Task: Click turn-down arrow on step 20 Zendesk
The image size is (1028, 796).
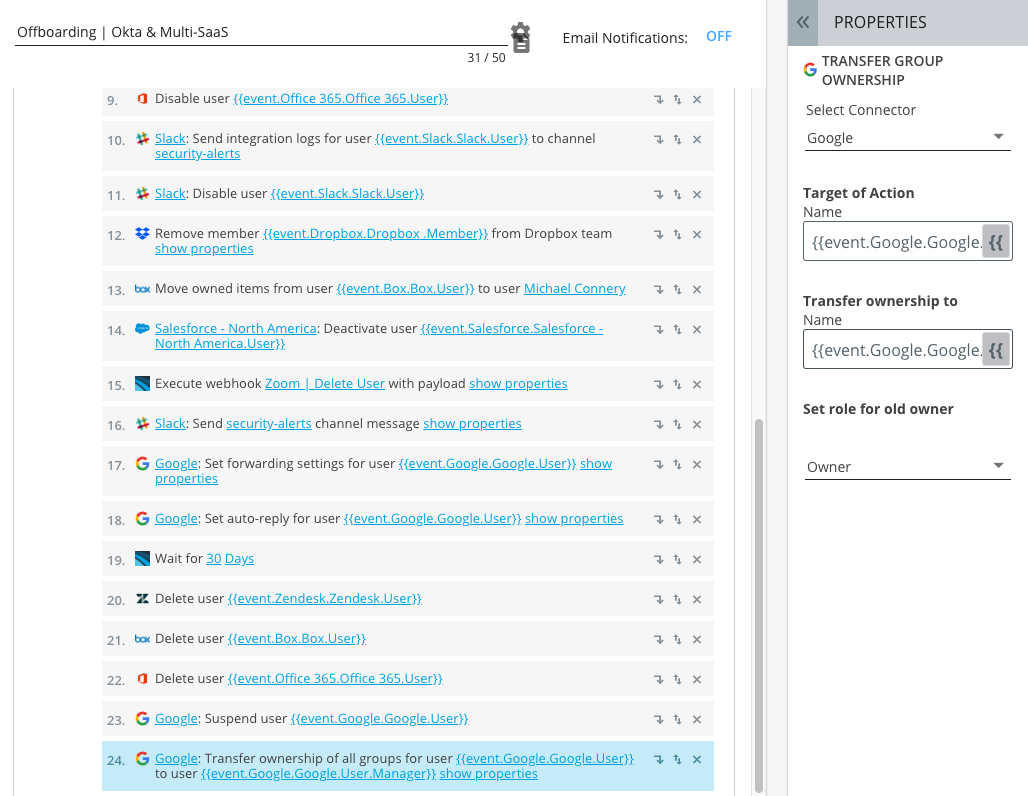Action: pyautogui.click(x=658, y=600)
